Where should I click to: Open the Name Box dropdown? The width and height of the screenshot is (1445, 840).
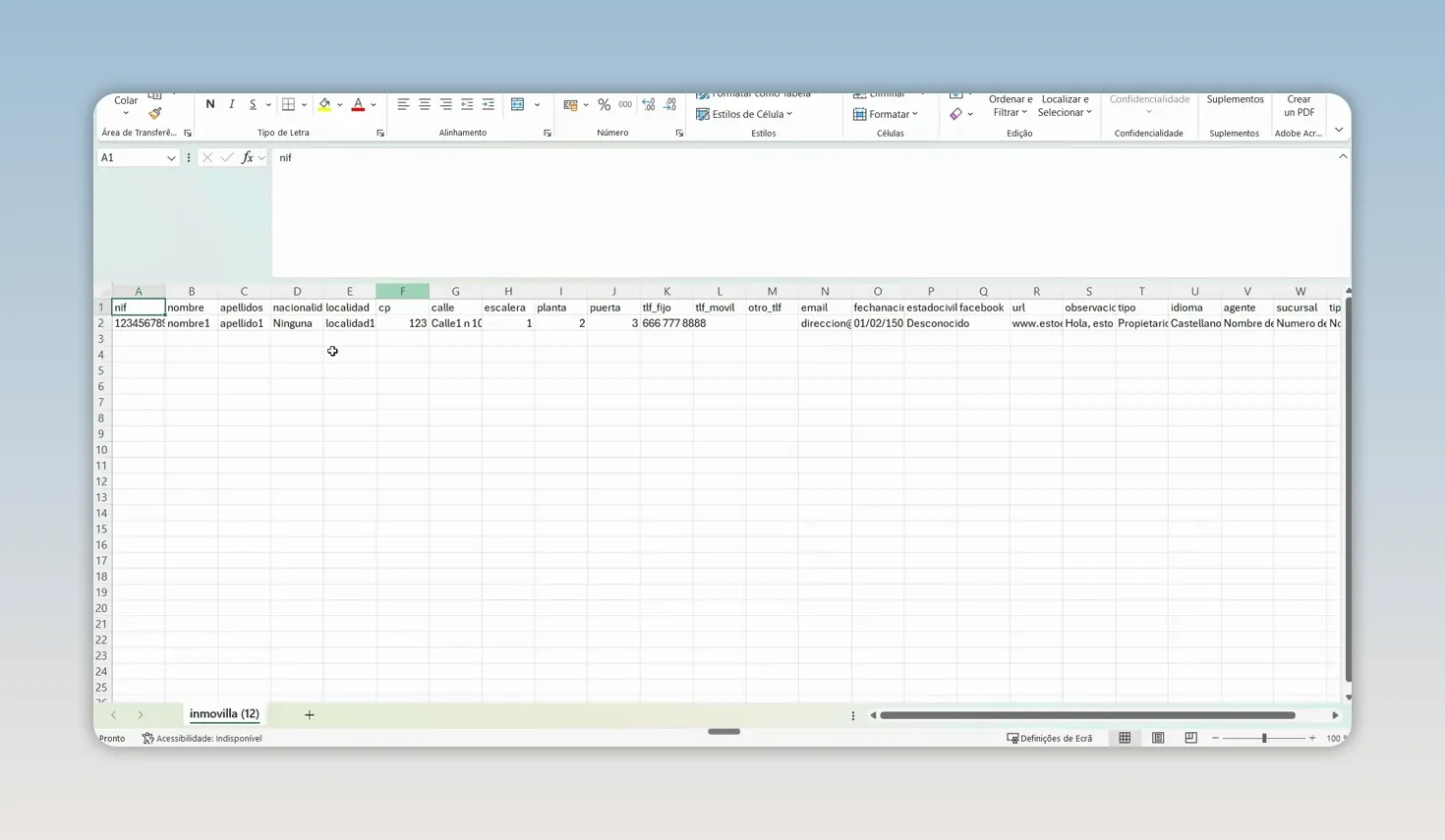pos(171,158)
